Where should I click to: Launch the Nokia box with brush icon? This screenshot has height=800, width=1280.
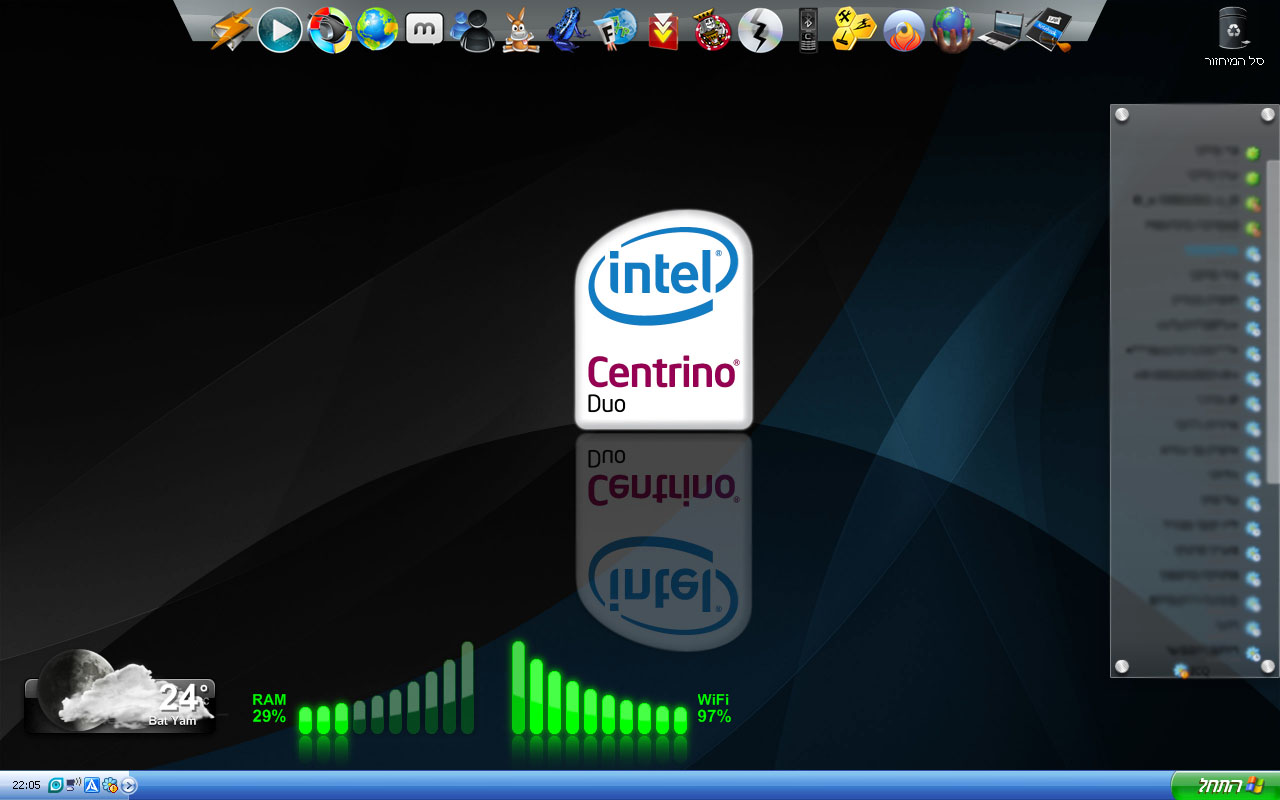coord(1048,30)
